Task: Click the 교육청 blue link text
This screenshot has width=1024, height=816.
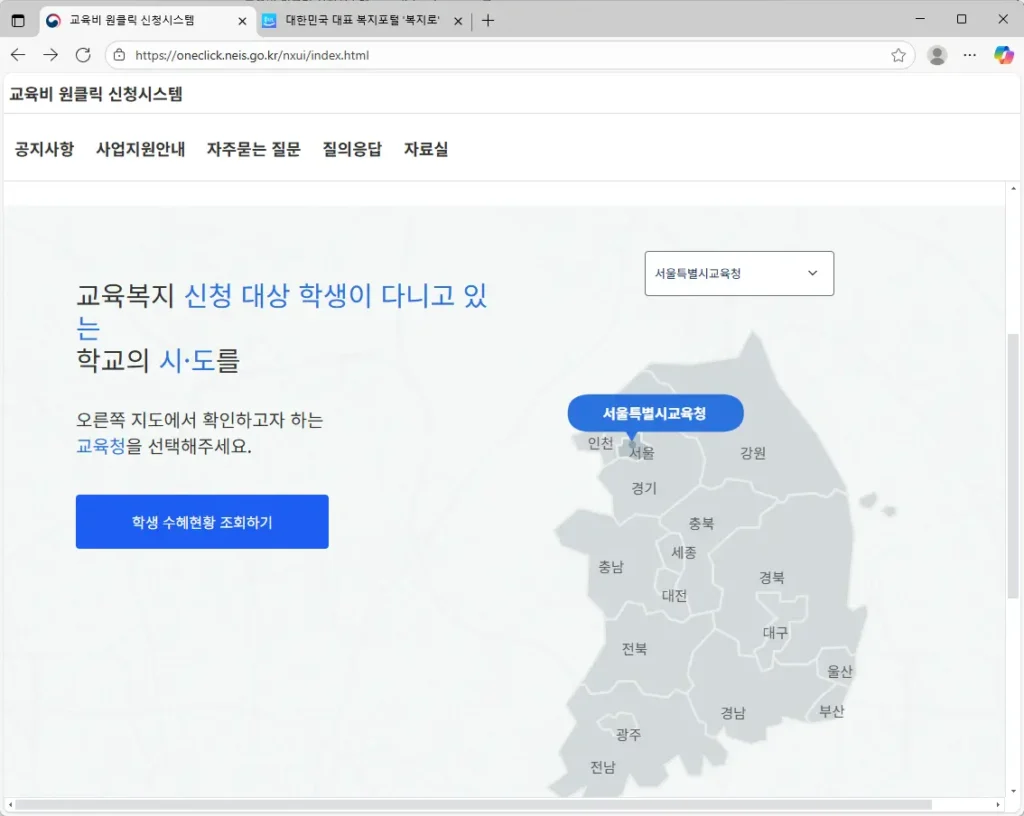Action: 101,447
